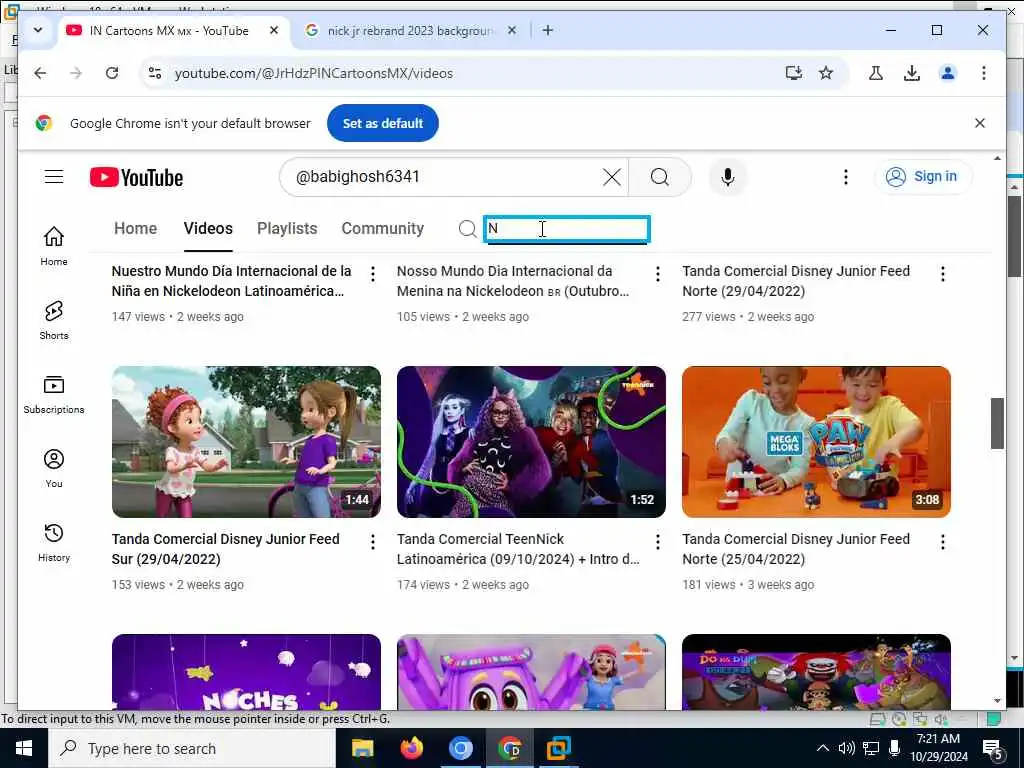1024x768 pixels.
Task: Switch to the channel Playlists tab
Action: click(287, 229)
